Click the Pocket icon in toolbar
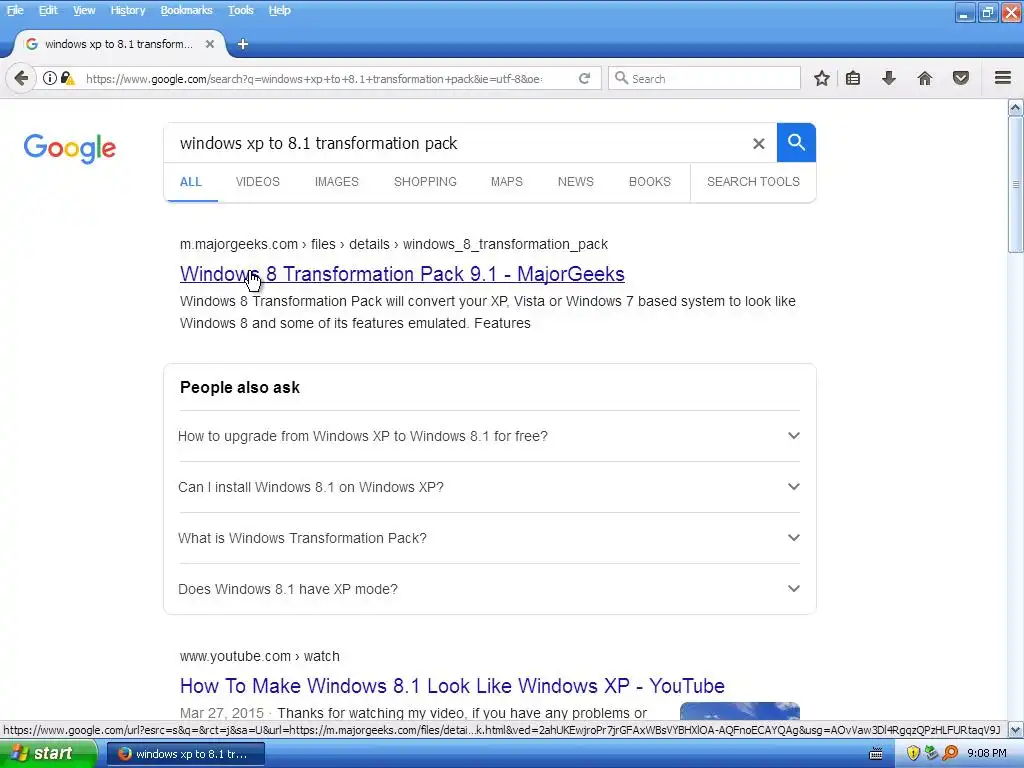 (x=961, y=78)
